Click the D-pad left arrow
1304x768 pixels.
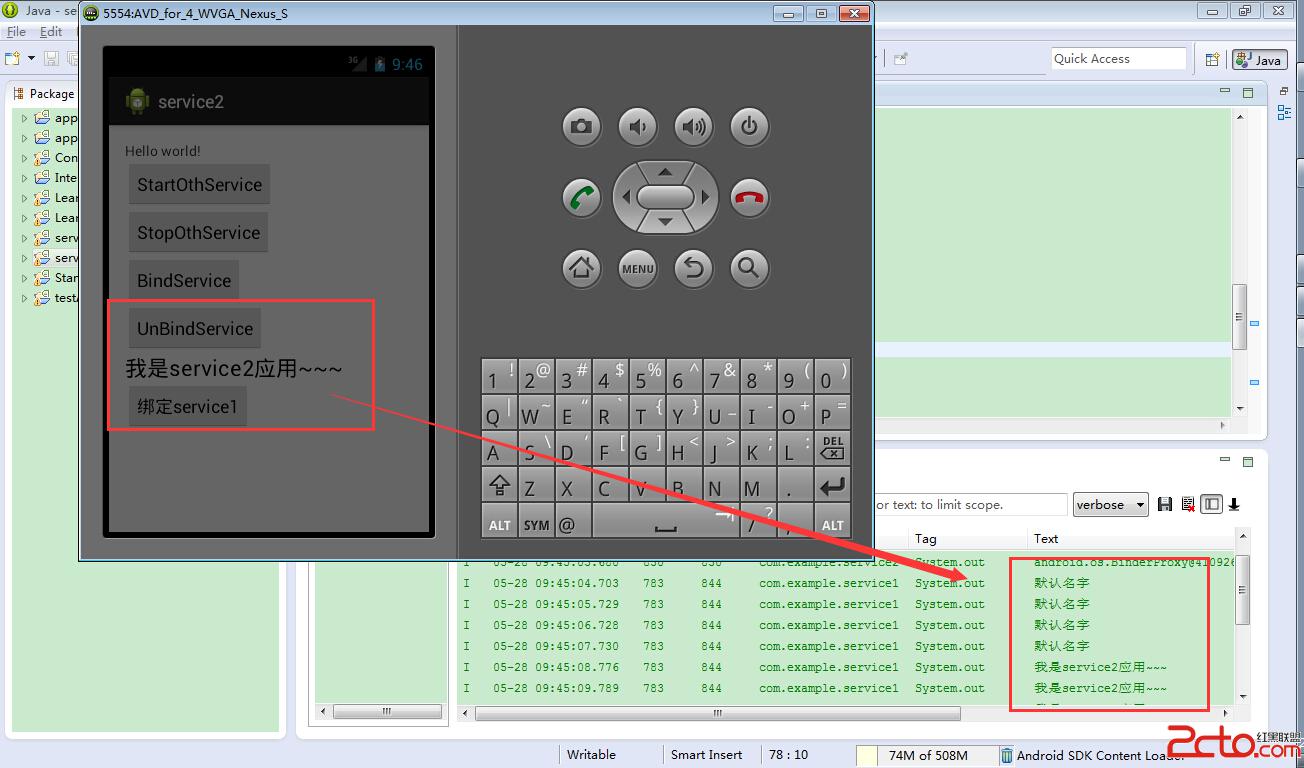tap(624, 197)
